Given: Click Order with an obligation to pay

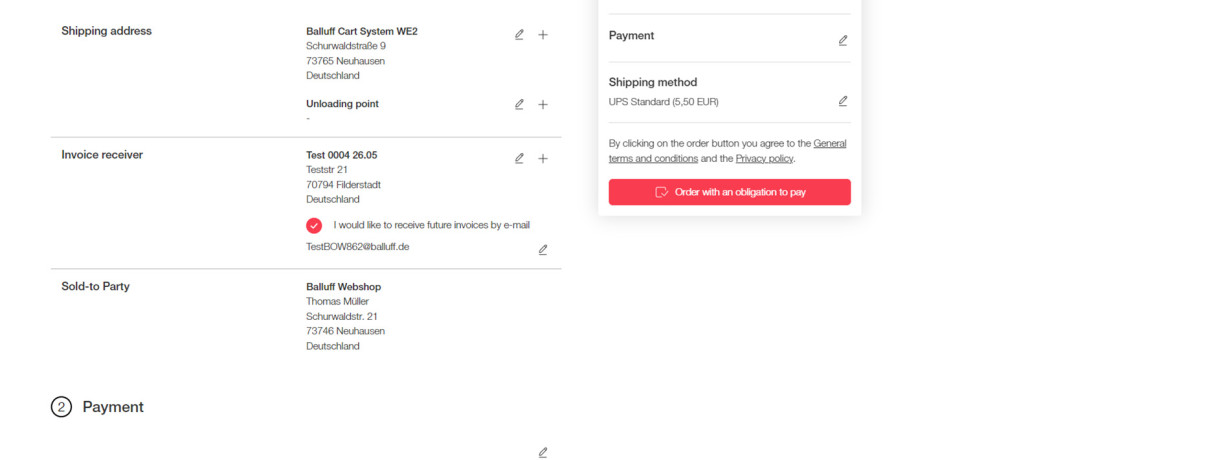Looking at the screenshot, I should [729, 192].
